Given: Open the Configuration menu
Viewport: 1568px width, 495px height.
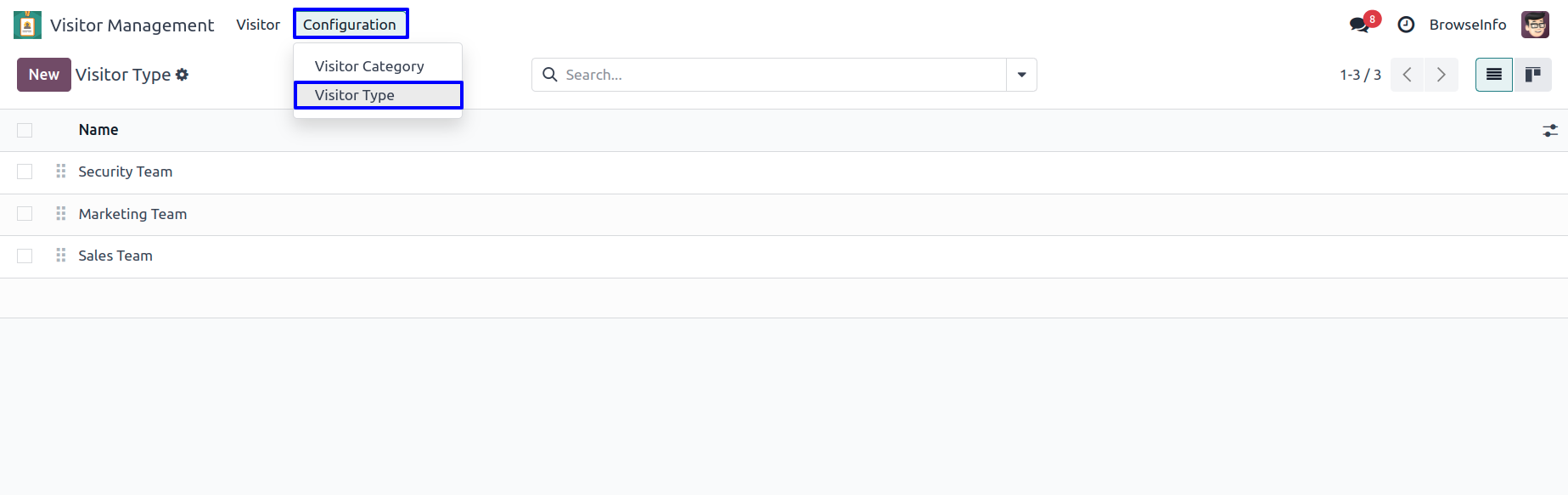Looking at the screenshot, I should tap(350, 24).
